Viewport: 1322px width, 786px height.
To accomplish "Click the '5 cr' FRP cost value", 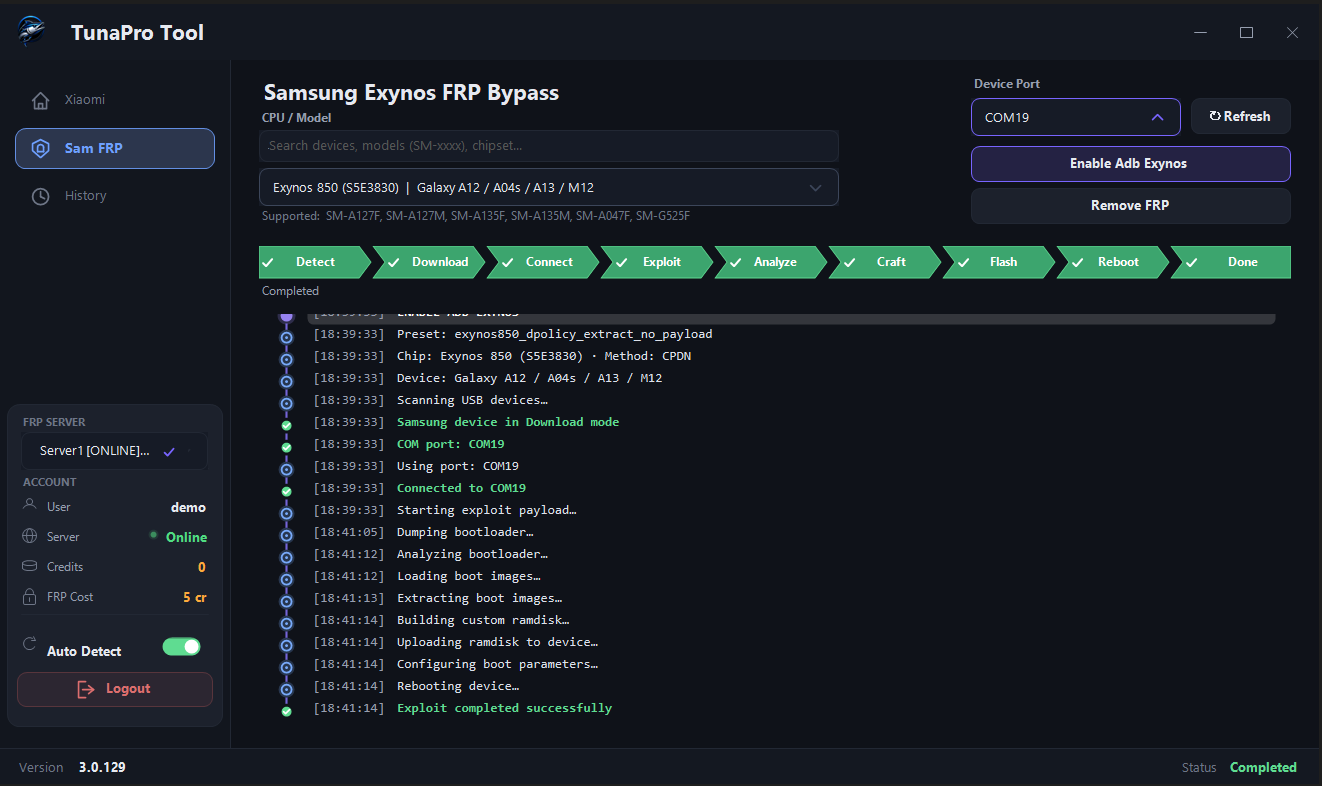I will [x=195, y=597].
